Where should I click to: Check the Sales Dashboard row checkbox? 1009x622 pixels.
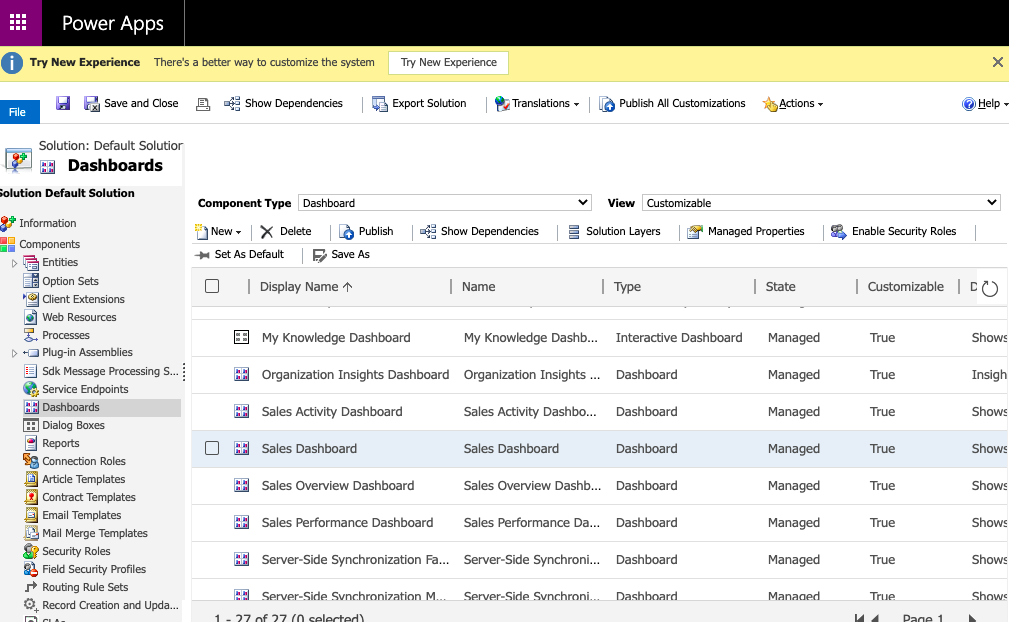click(212, 448)
